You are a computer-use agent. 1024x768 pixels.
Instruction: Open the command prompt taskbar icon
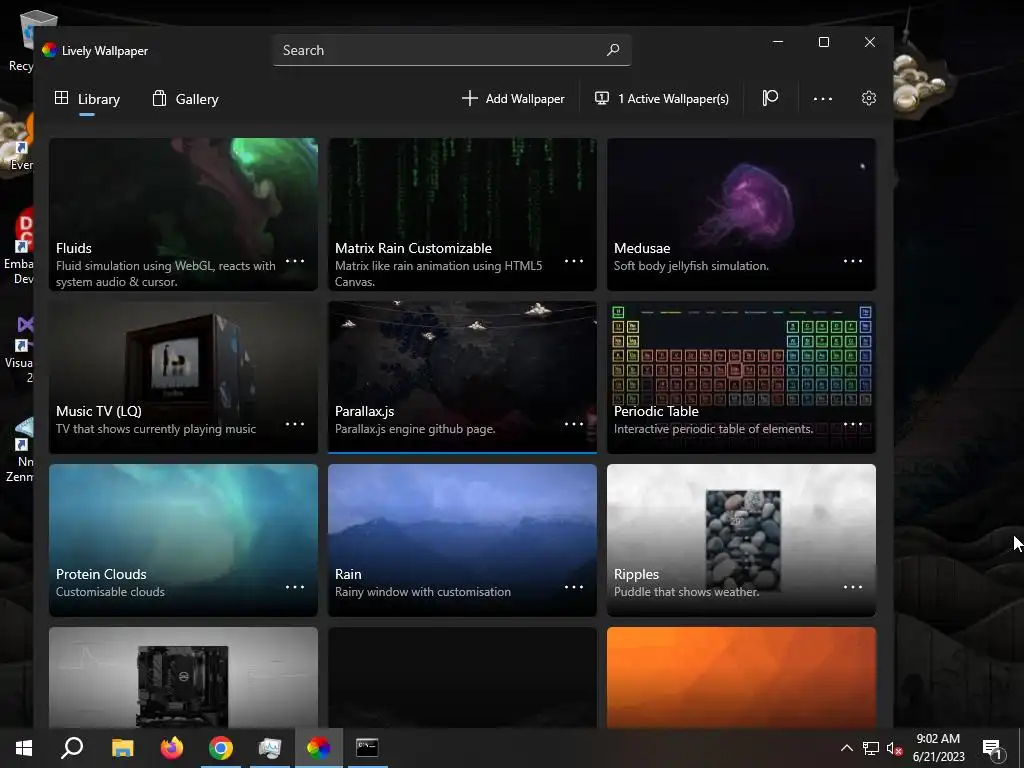tap(367, 748)
